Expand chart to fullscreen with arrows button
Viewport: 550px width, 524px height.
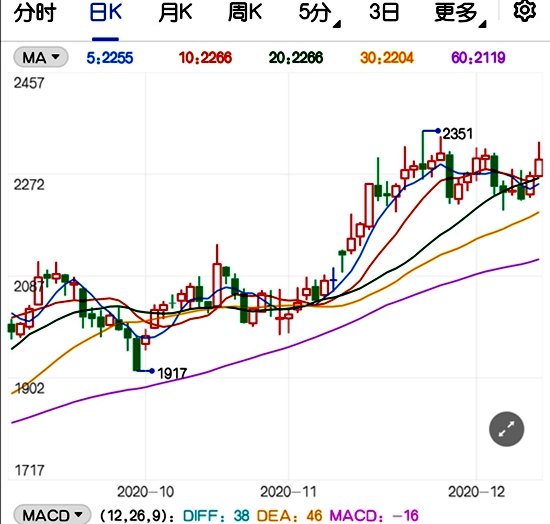(x=507, y=429)
